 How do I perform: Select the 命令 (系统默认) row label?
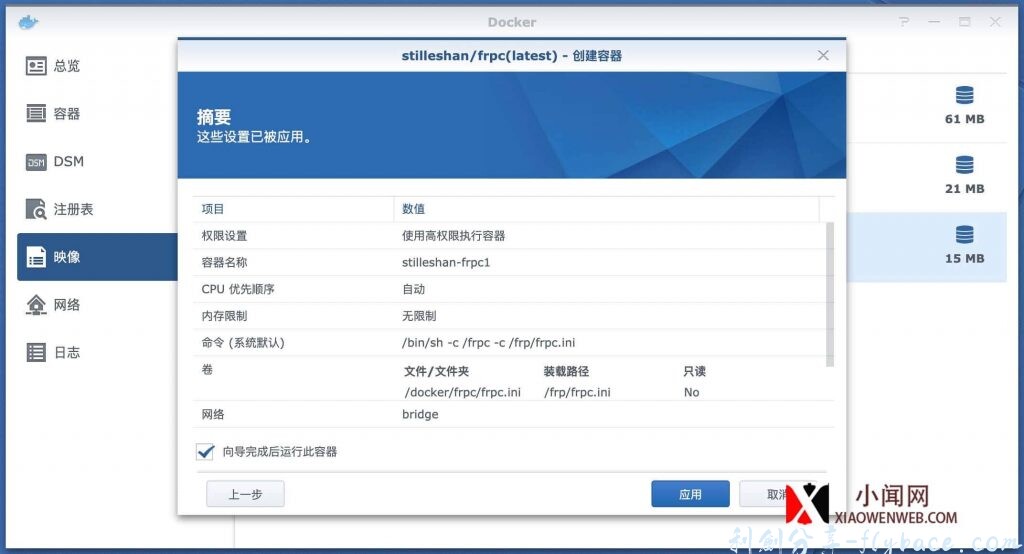[243, 343]
